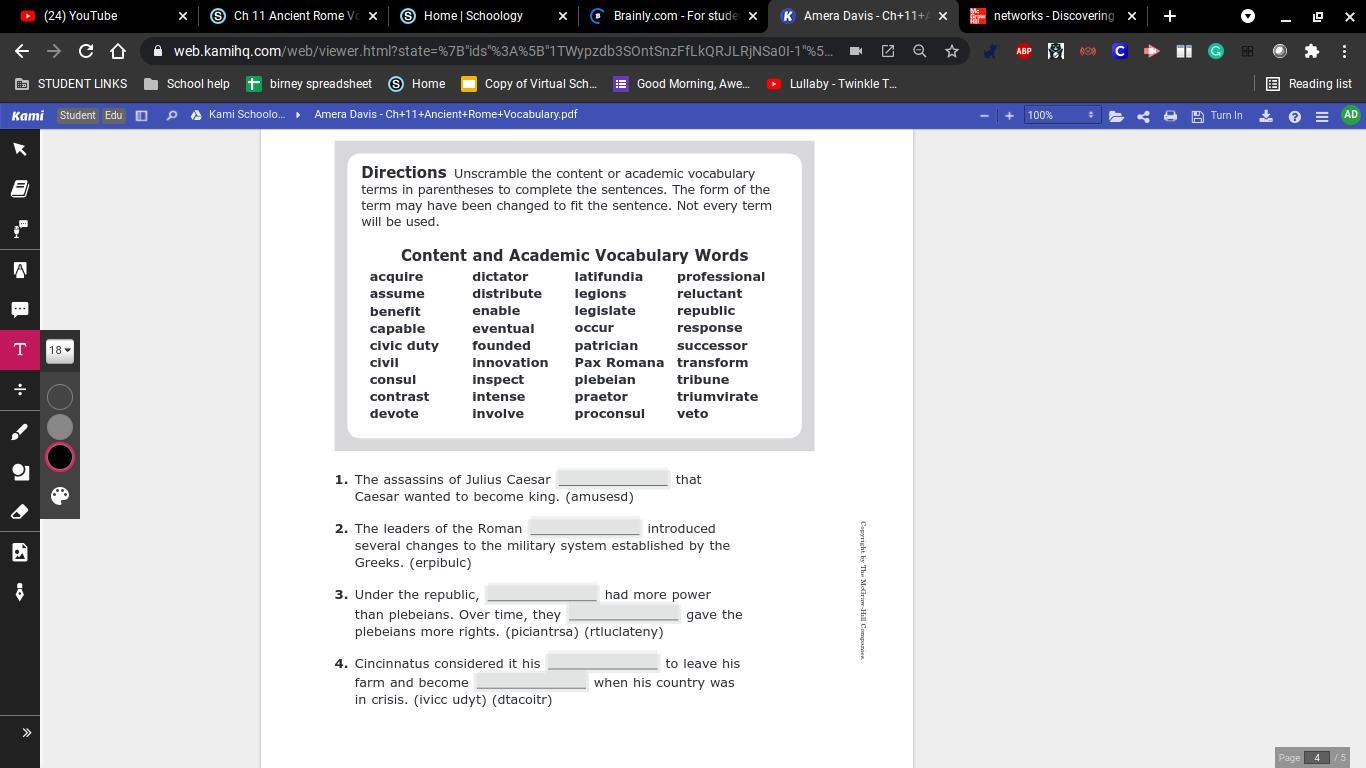This screenshot has height=768, width=1366.
Task: Zoom in the PDF with plus
Action: coord(1009,116)
